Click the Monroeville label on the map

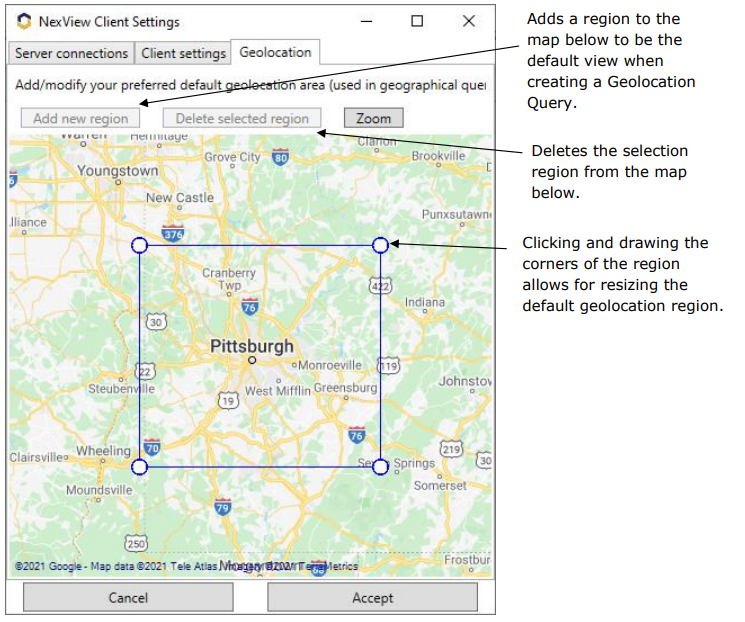pyautogui.click(x=330, y=365)
